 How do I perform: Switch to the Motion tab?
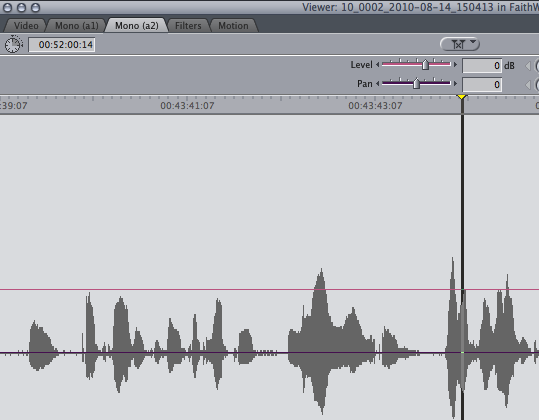pos(233,26)
